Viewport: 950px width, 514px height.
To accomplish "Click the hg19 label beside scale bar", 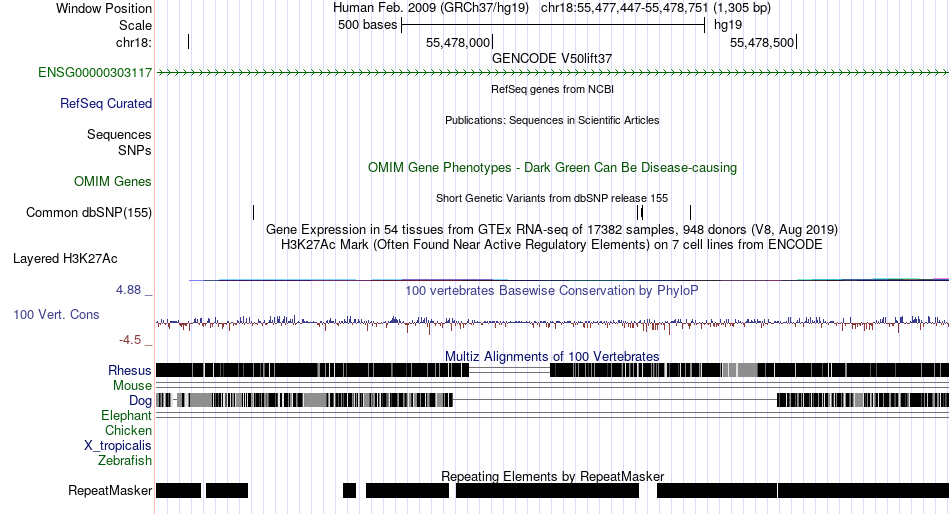I will (728, 25).
